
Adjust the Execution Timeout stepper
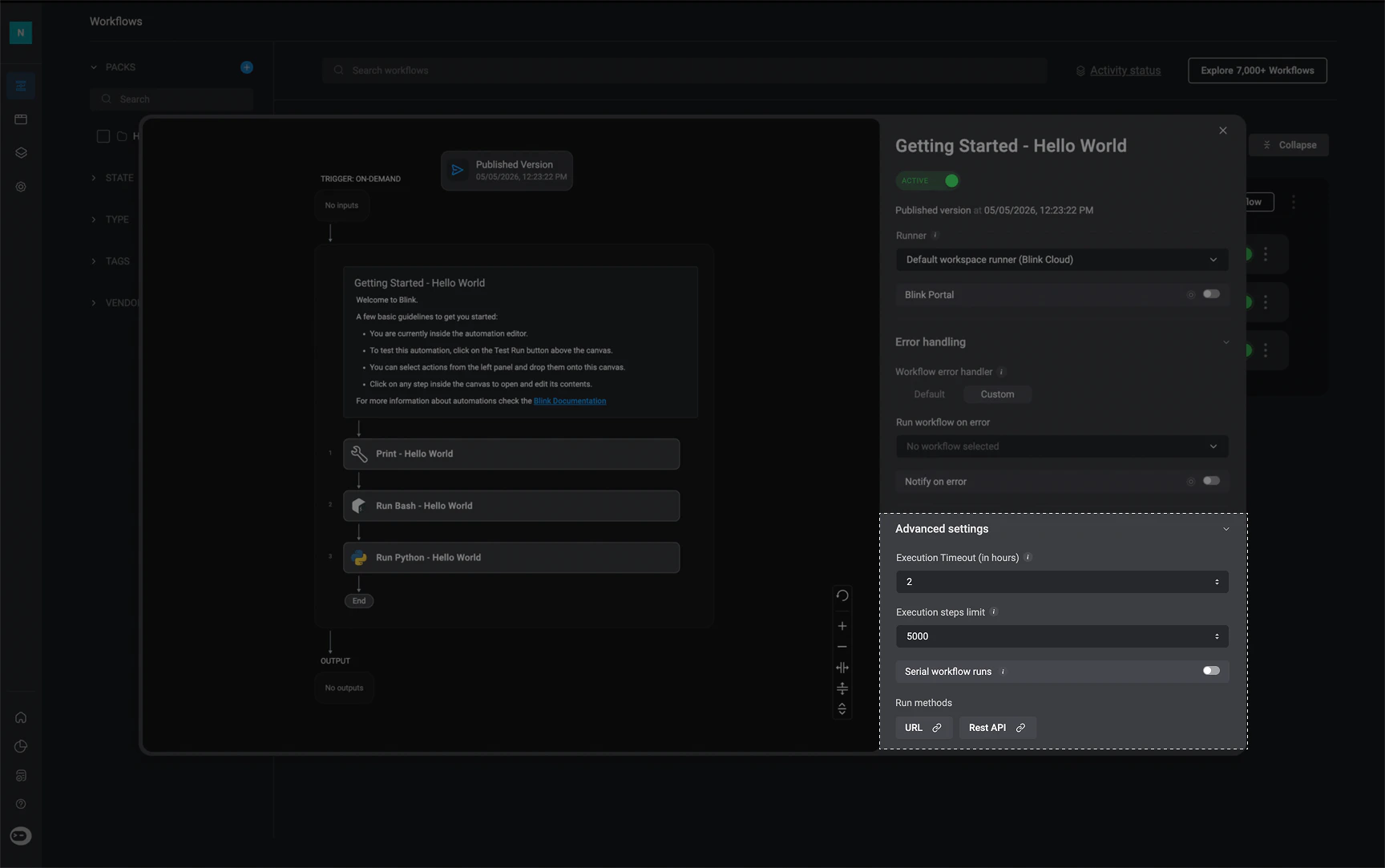1217,582
